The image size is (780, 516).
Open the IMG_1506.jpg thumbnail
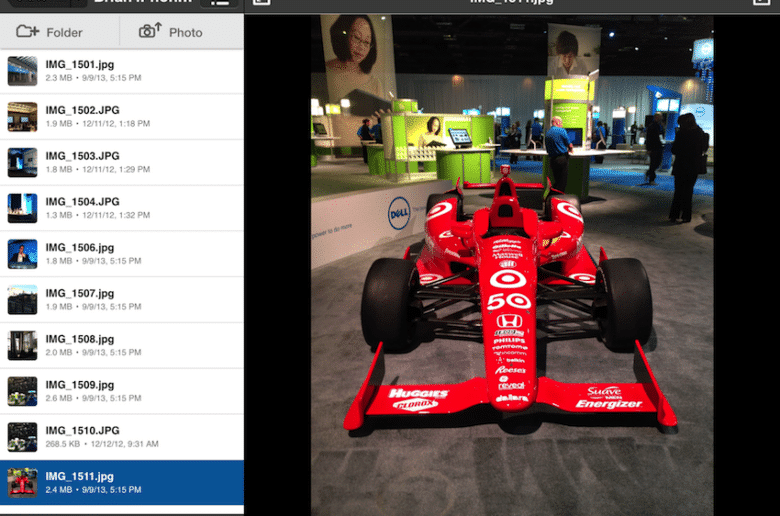(x=22, y=254)
